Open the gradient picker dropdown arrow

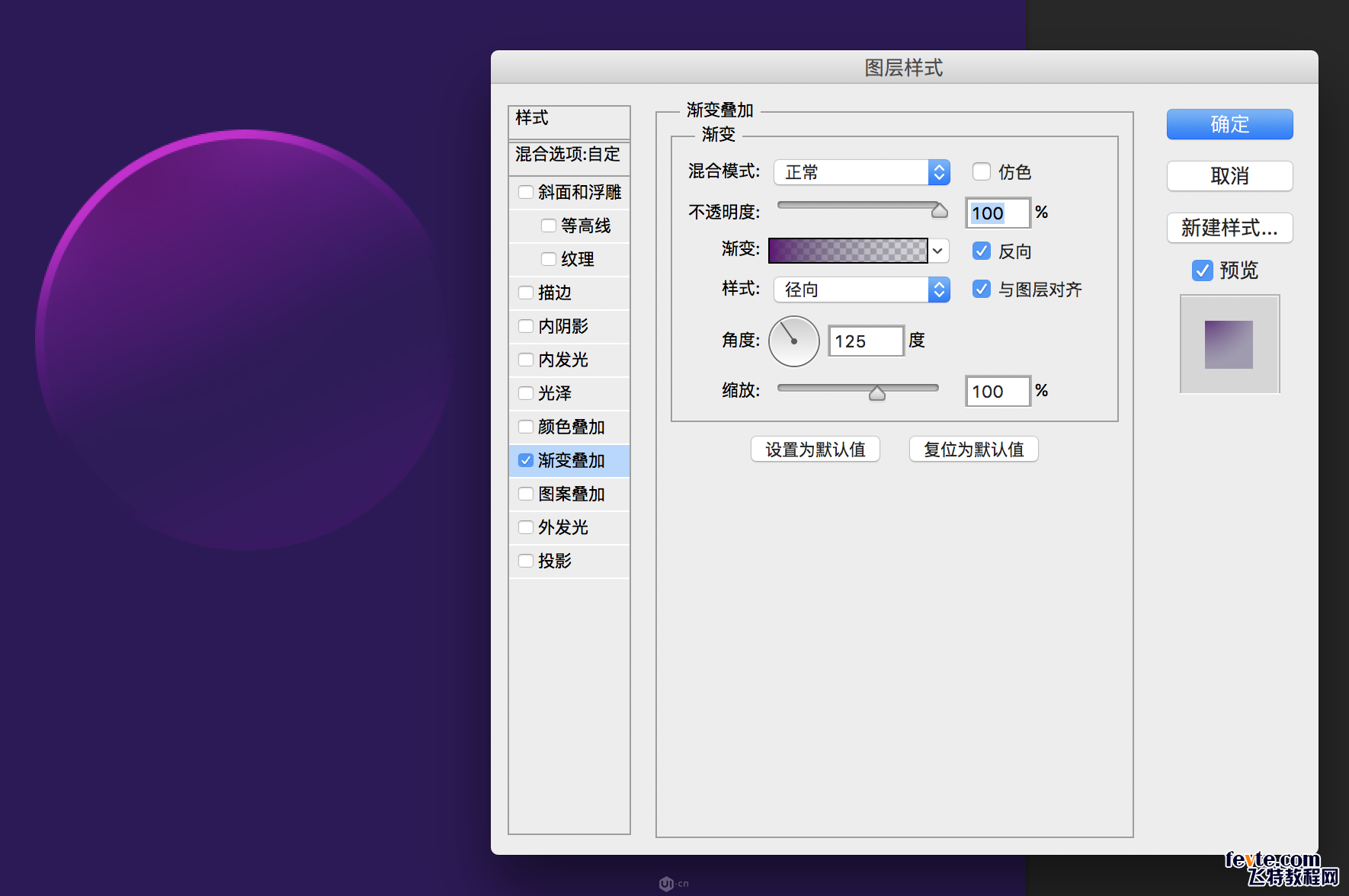pyautogui.click(x=938, y=251)
